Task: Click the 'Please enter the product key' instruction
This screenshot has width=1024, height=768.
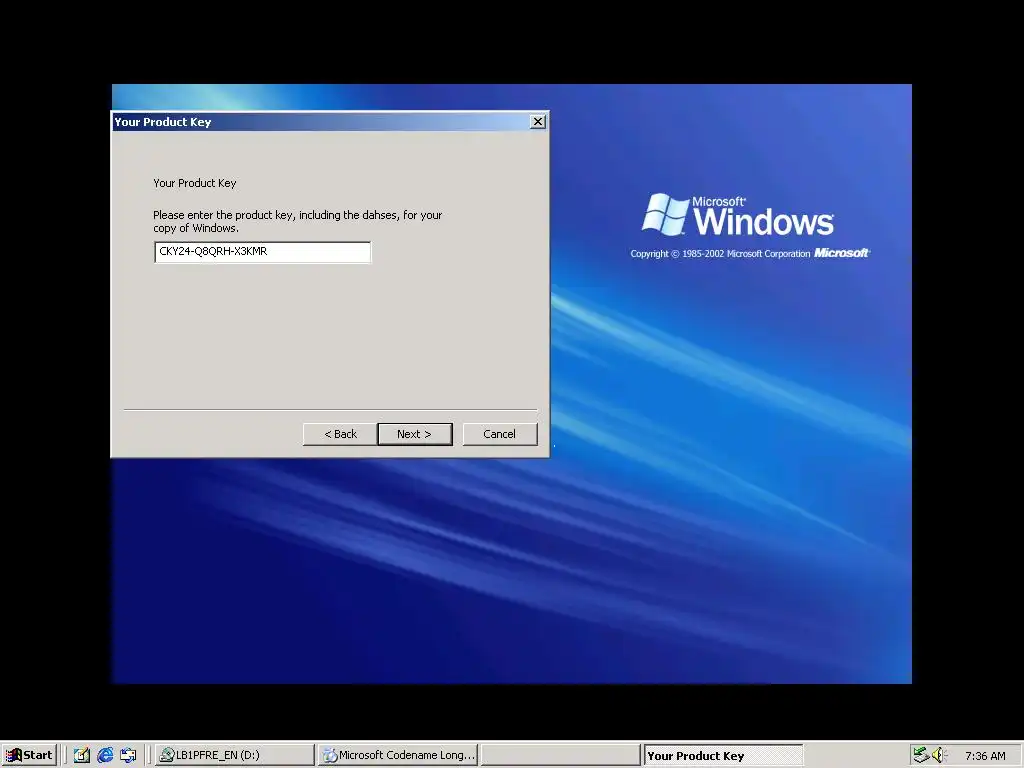Action: 298,221
